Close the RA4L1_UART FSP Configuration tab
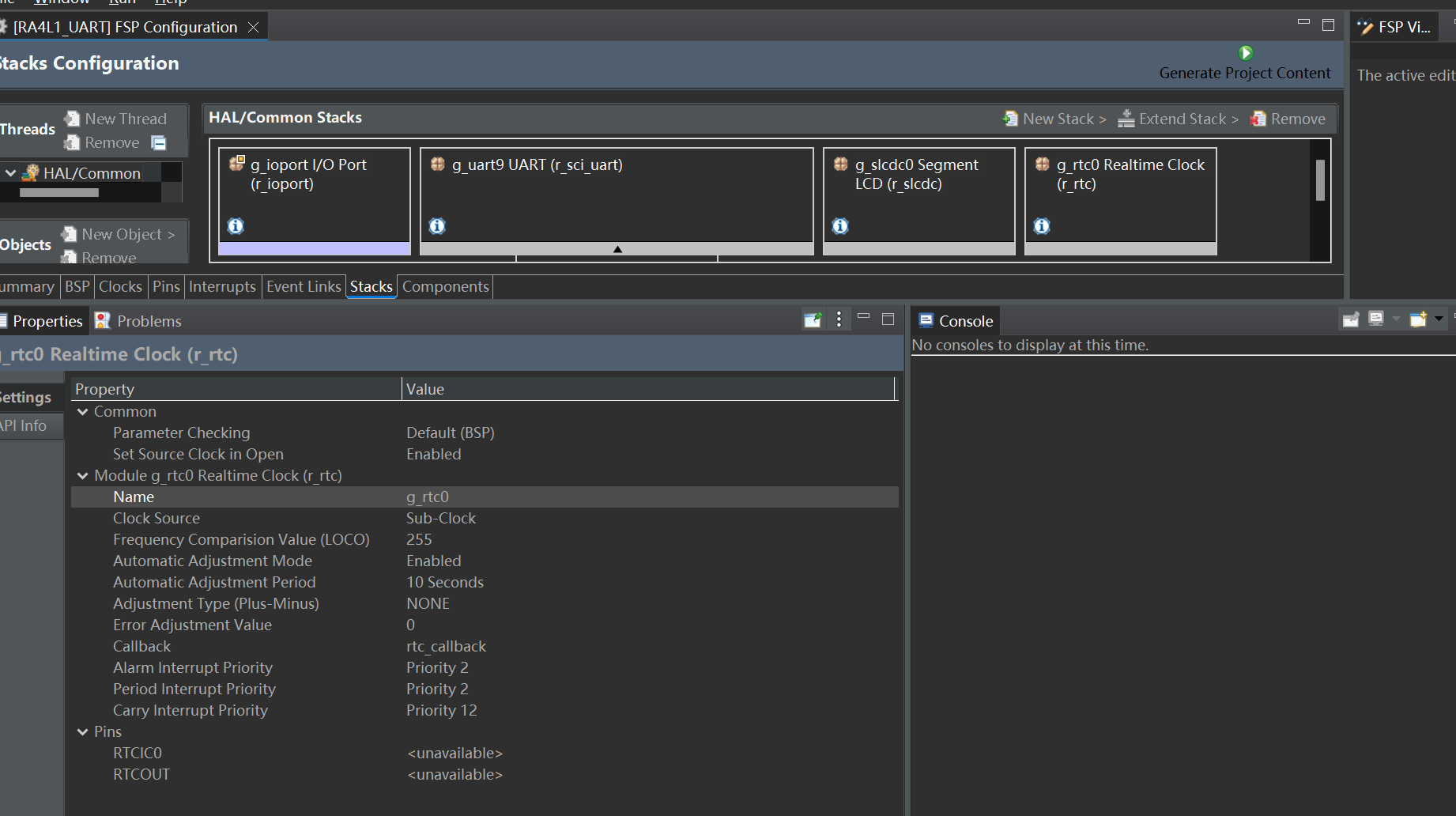 (253, 28)
